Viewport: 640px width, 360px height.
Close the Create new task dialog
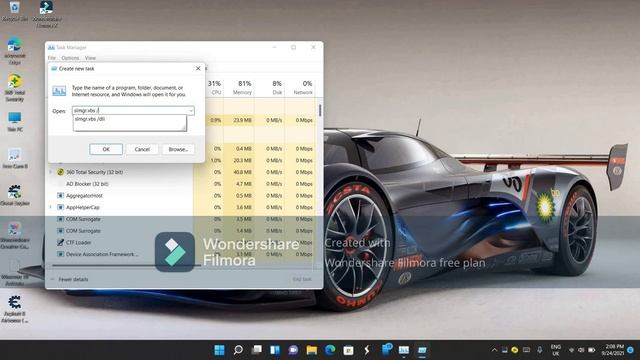pos(198,68)
